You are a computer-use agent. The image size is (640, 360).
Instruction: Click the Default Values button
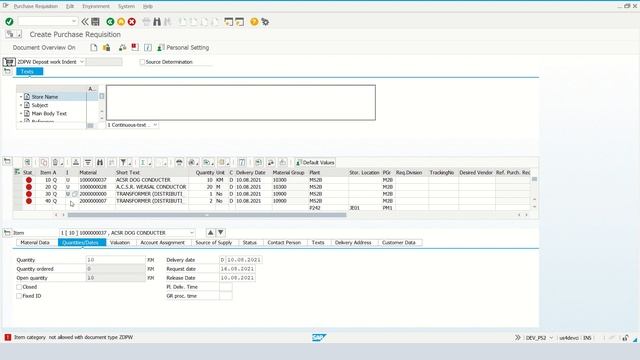click(315, 162)
